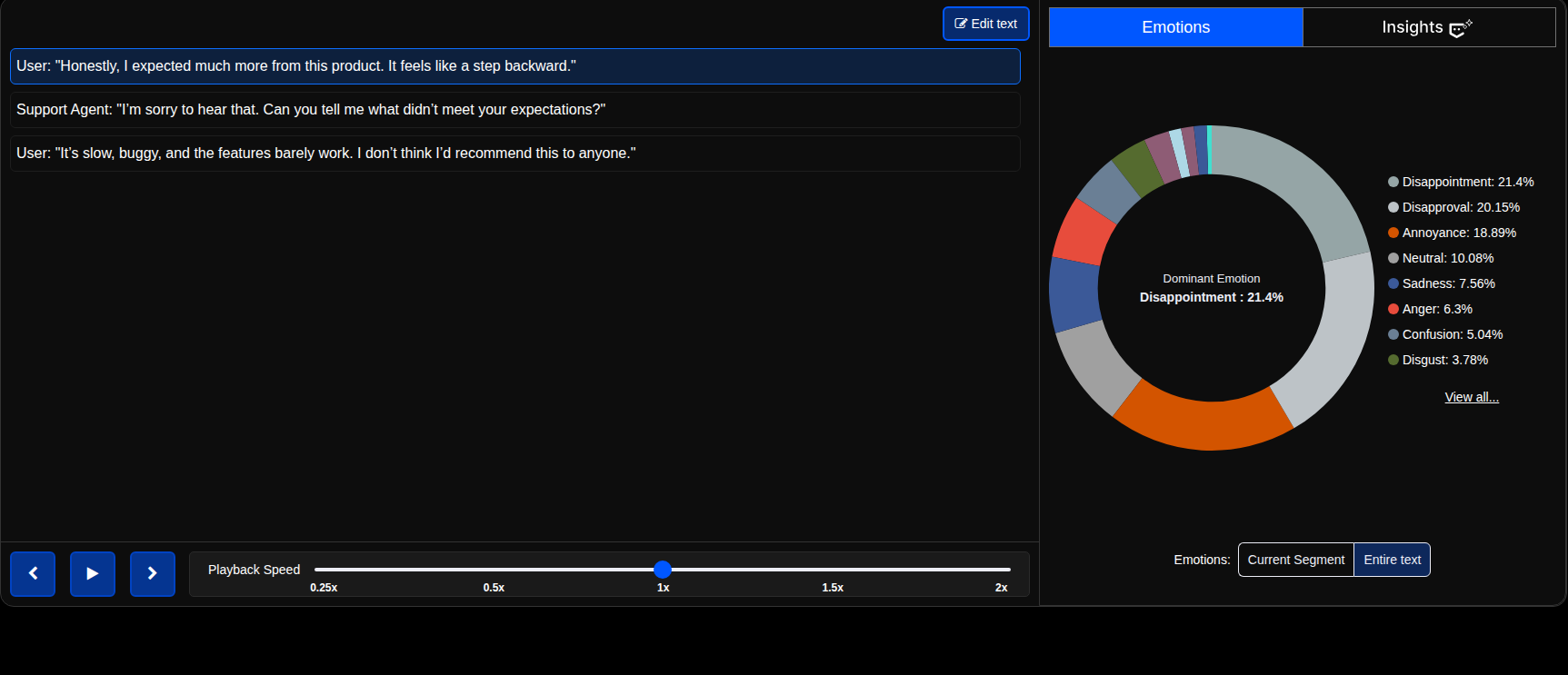Click the Disgust legend entry
The height and width of the screenshot is (675, 1568).
point(1438,360)
